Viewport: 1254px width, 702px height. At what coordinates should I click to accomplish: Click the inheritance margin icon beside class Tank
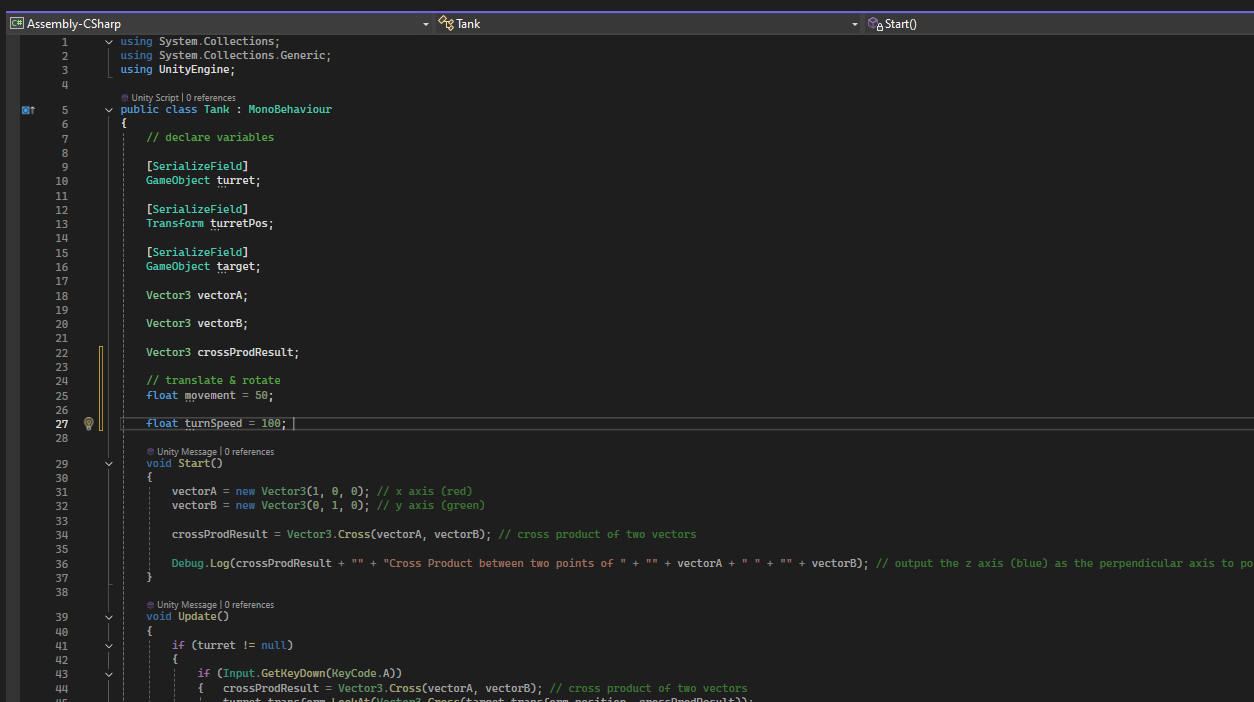pyautogui.click(x=28, y=110)
